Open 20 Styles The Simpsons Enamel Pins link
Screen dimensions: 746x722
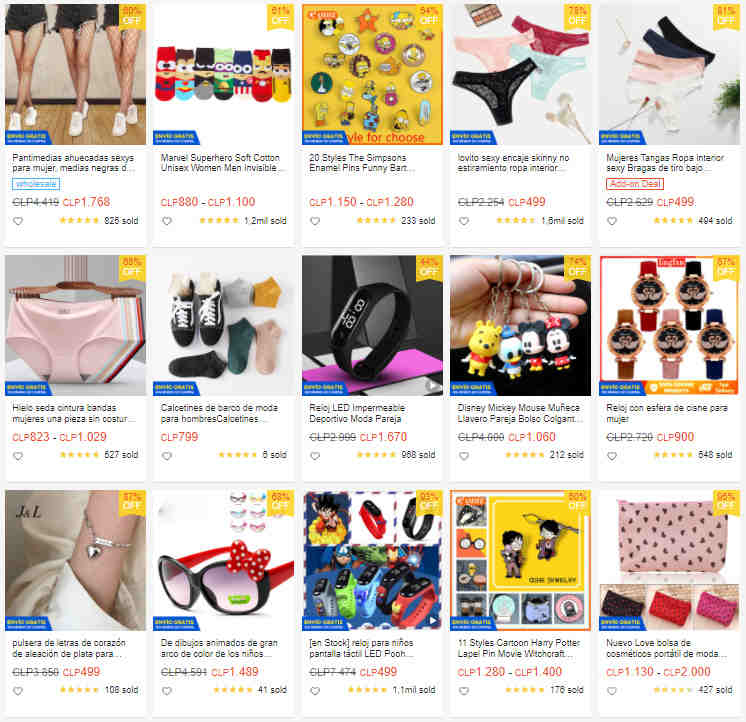(362, 163)
